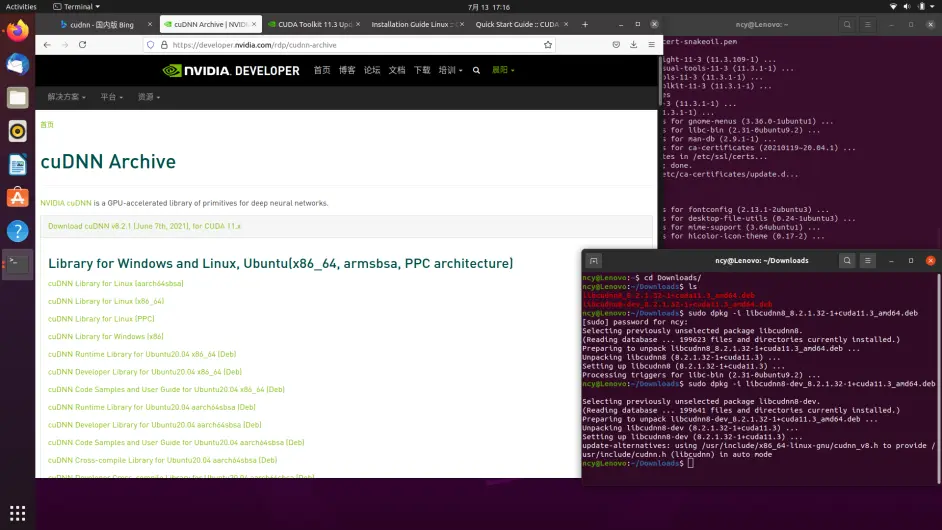
Task: Download cuDNN Developer Library Ubuntu20.04 x86_64
Action: pyautogui.click(x=145, y=372)
